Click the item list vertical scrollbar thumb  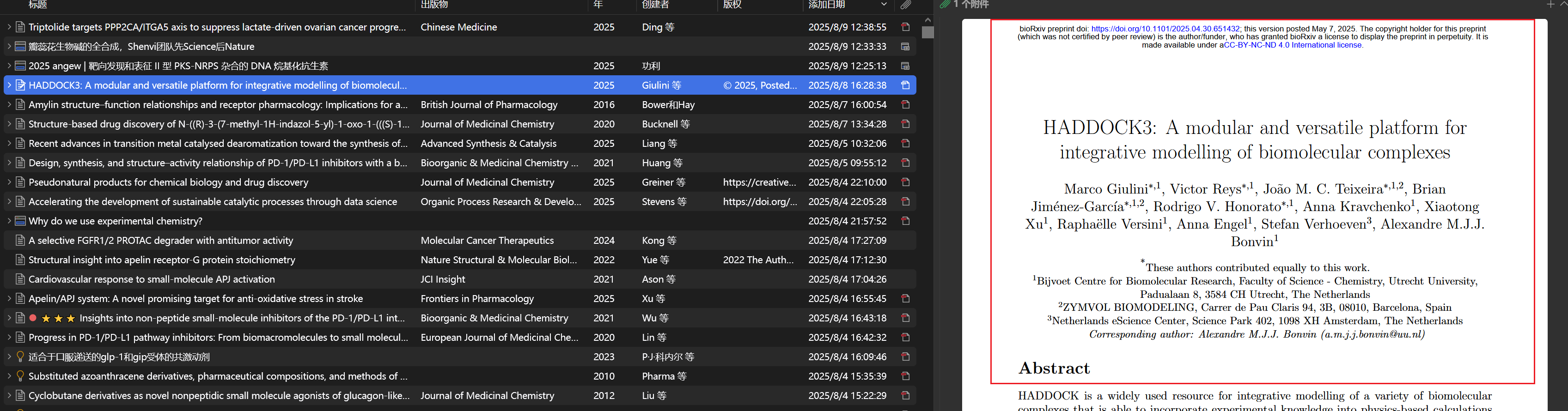tap(927, 32)
